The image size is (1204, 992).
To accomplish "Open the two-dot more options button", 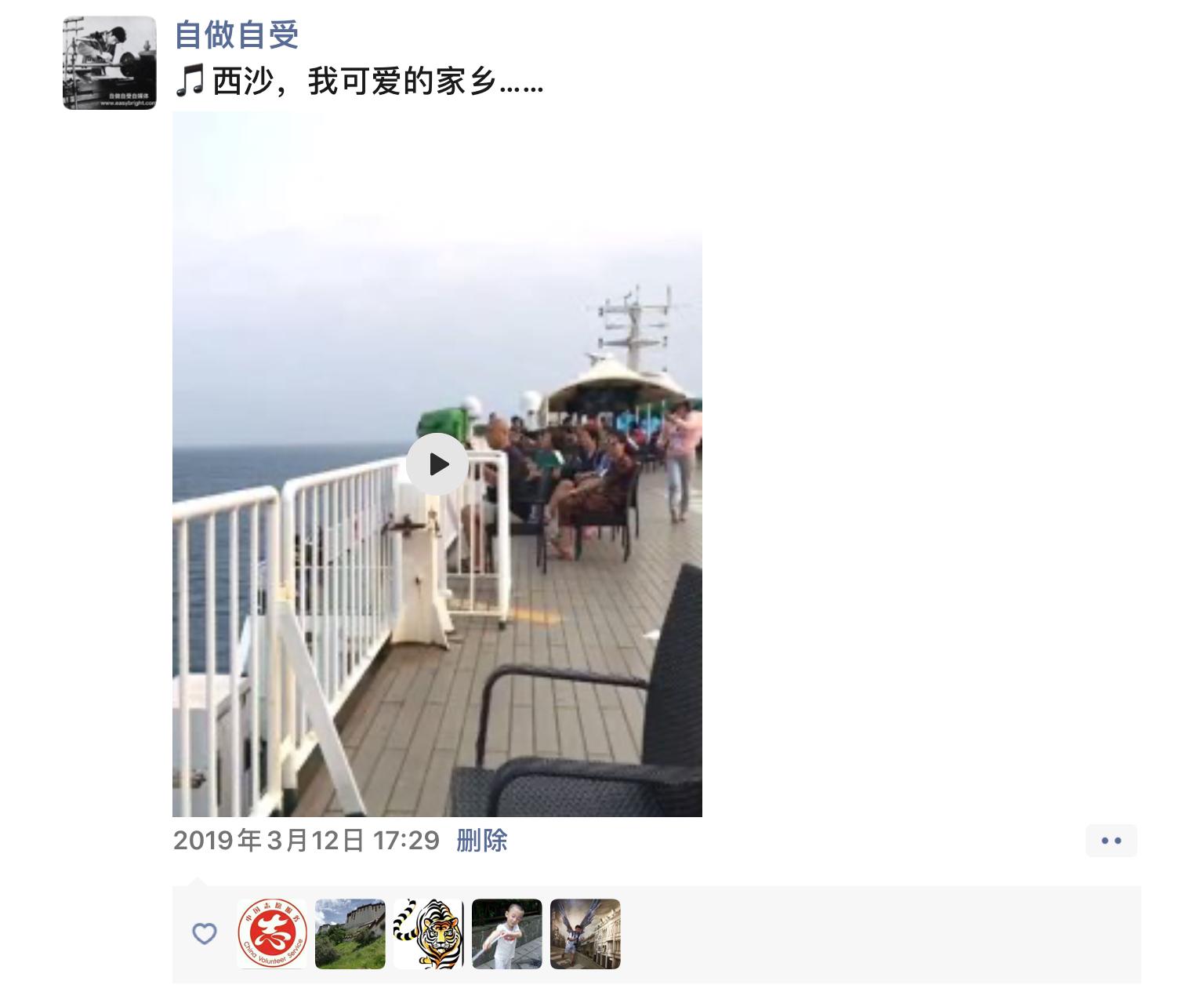I will coord(1111,841).
